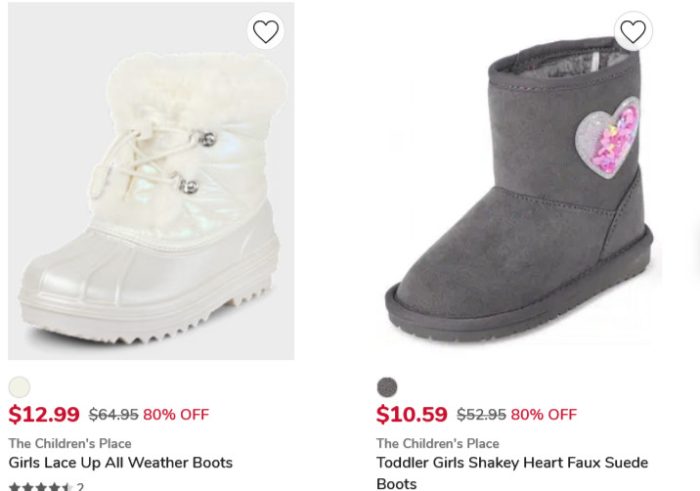Click the review count next to the stars
Viewport: 700px width, 491px height.
80,488
